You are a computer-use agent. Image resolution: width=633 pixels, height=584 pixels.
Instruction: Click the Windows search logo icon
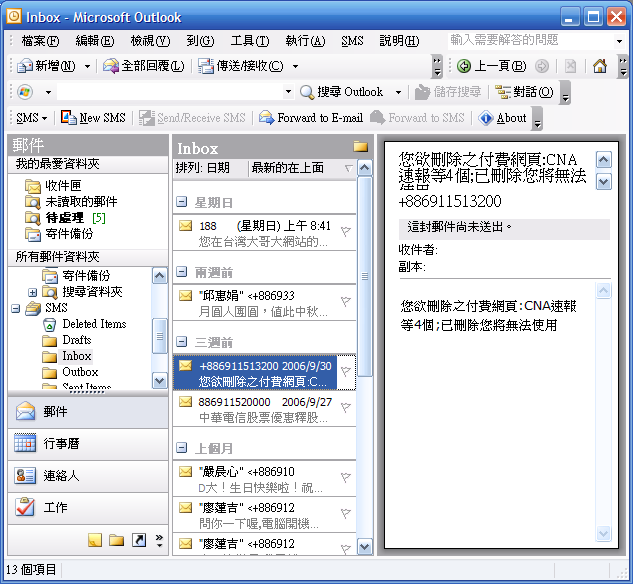click(25, 92)
